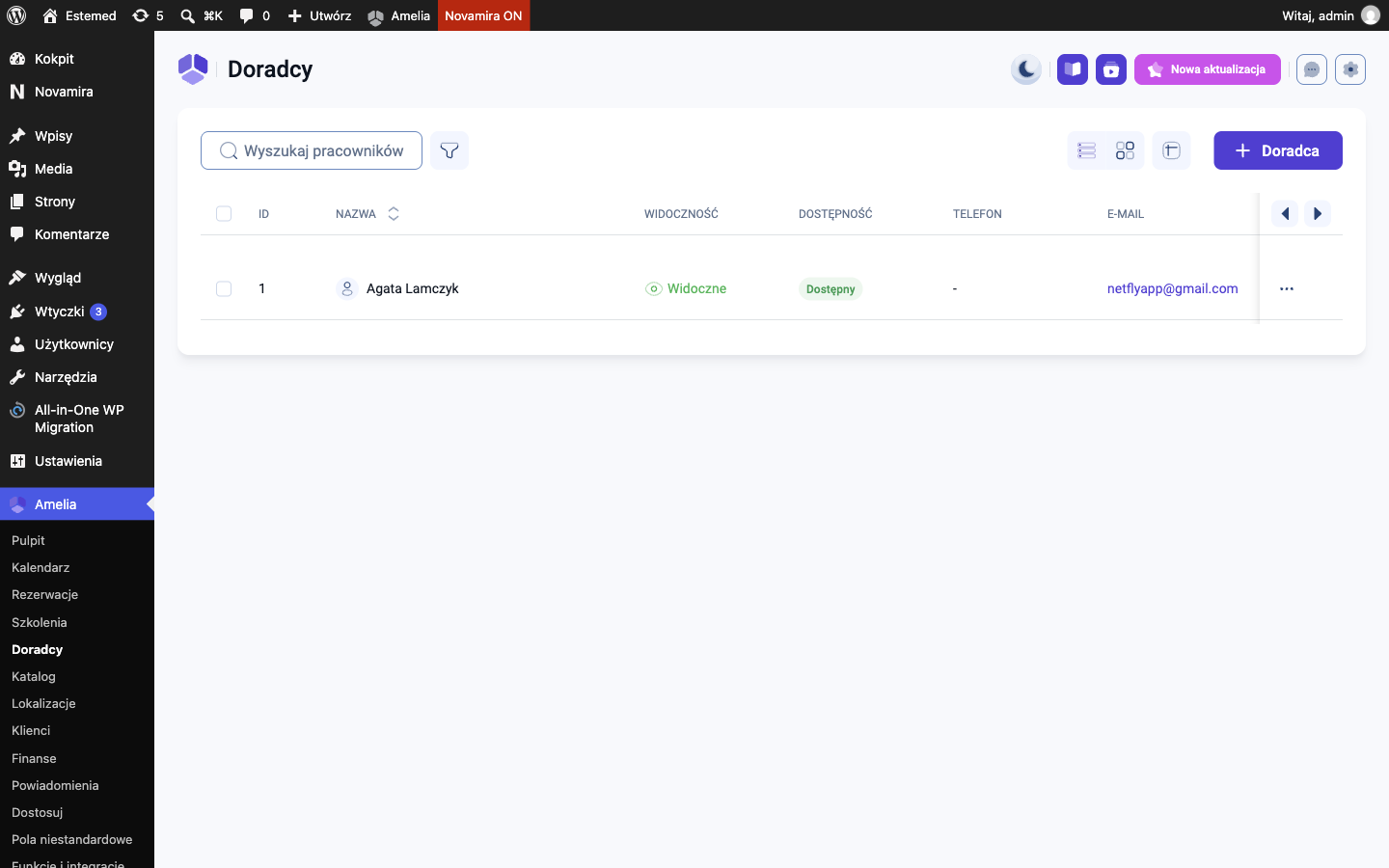
Task: Click the Widoczne visibility status
Action: (686, 288)
